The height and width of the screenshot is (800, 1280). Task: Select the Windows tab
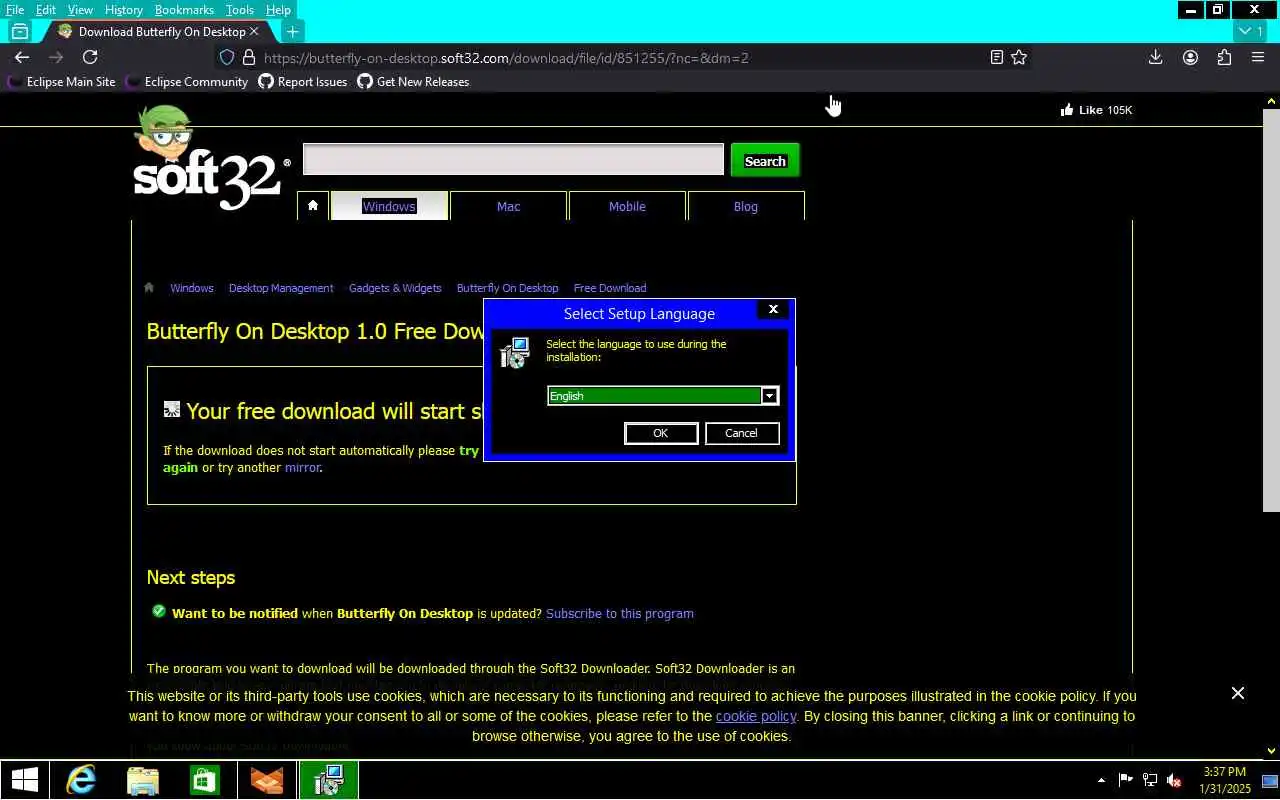[389, 206]
